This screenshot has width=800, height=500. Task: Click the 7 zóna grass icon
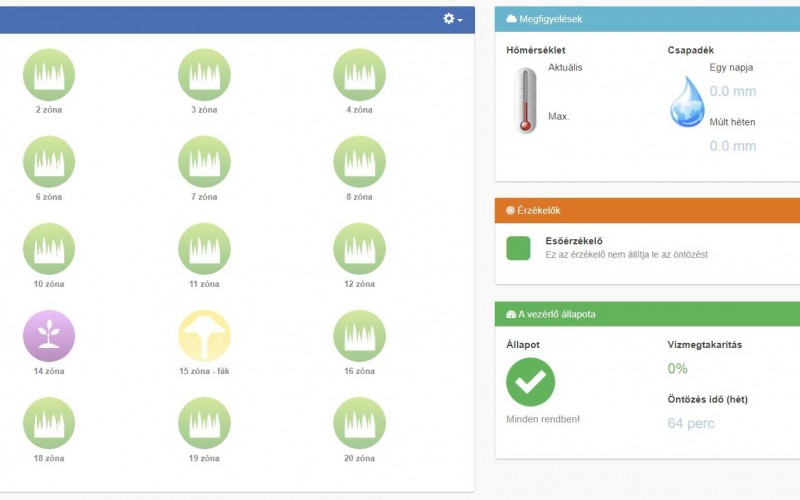[204, 161]
